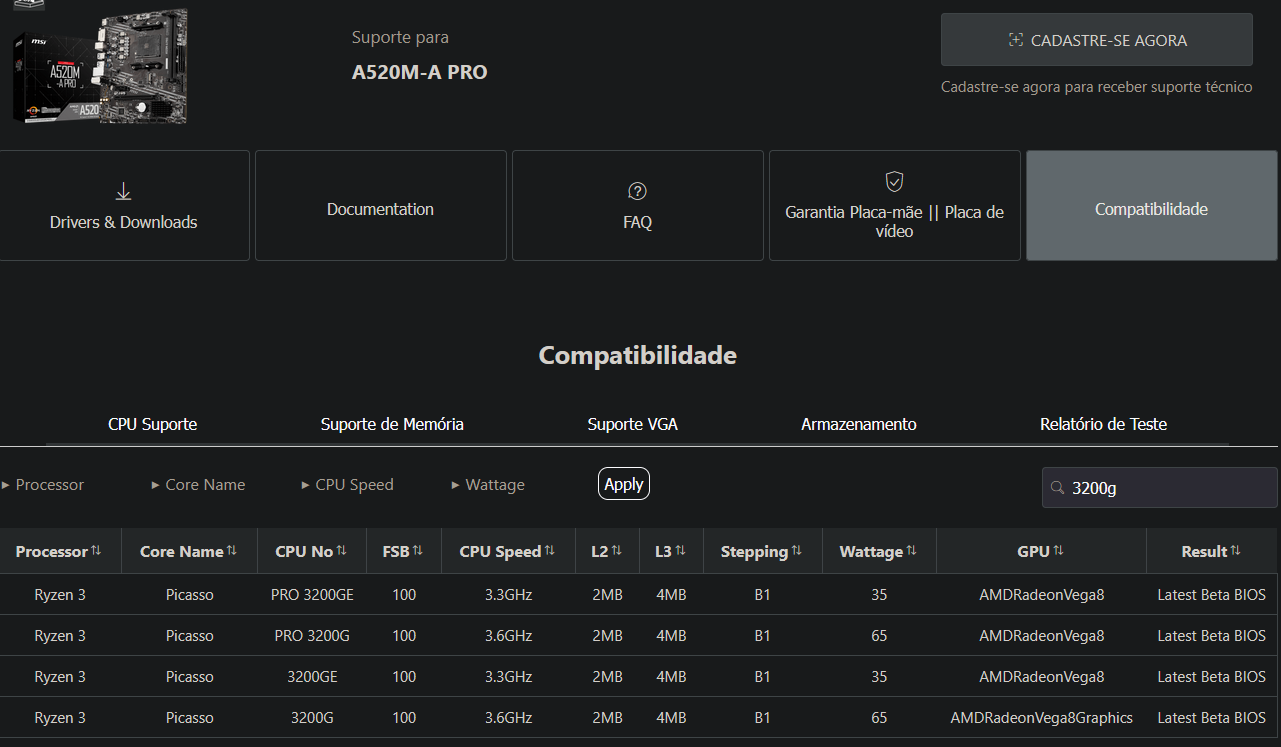Click the Apply filter button

click(x=624, y=484)
